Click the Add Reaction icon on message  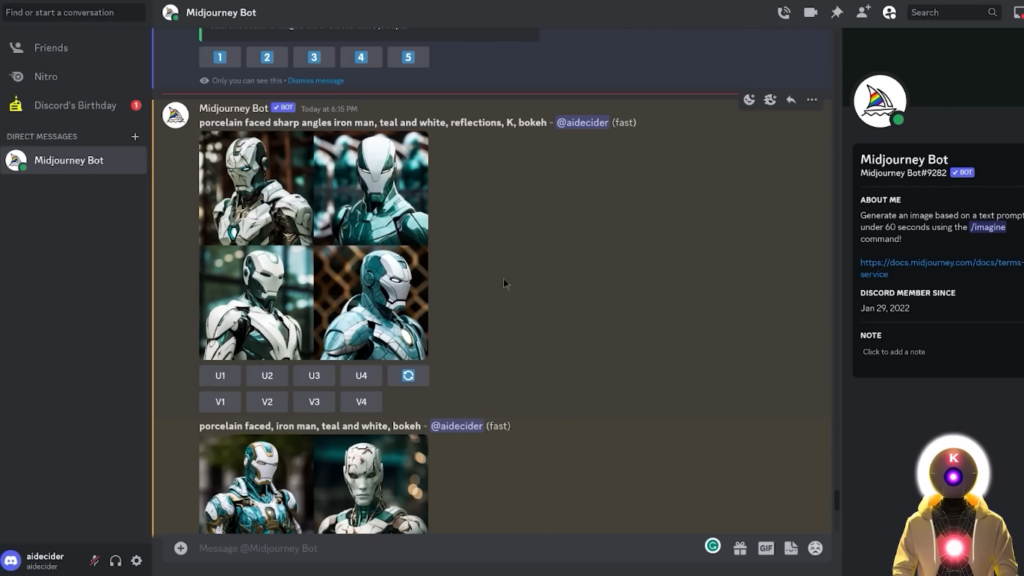coord(749,100)
